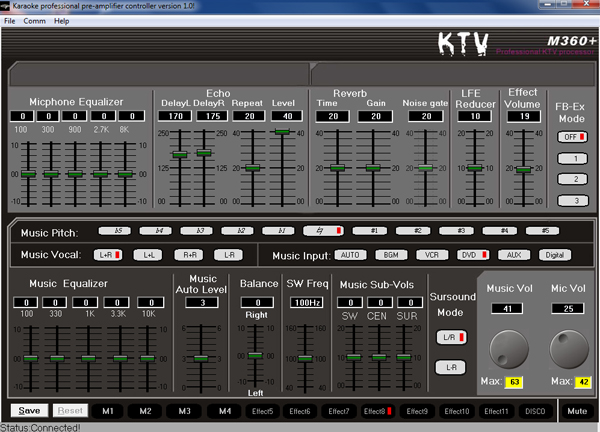This screenshot has height=432, width=600.
Task: Click the Save button
Action: click(x=29, y=410)
